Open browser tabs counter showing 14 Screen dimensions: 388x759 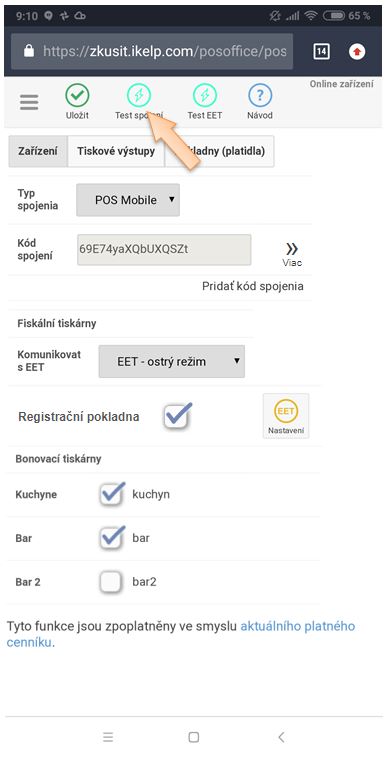pos(321,51)
